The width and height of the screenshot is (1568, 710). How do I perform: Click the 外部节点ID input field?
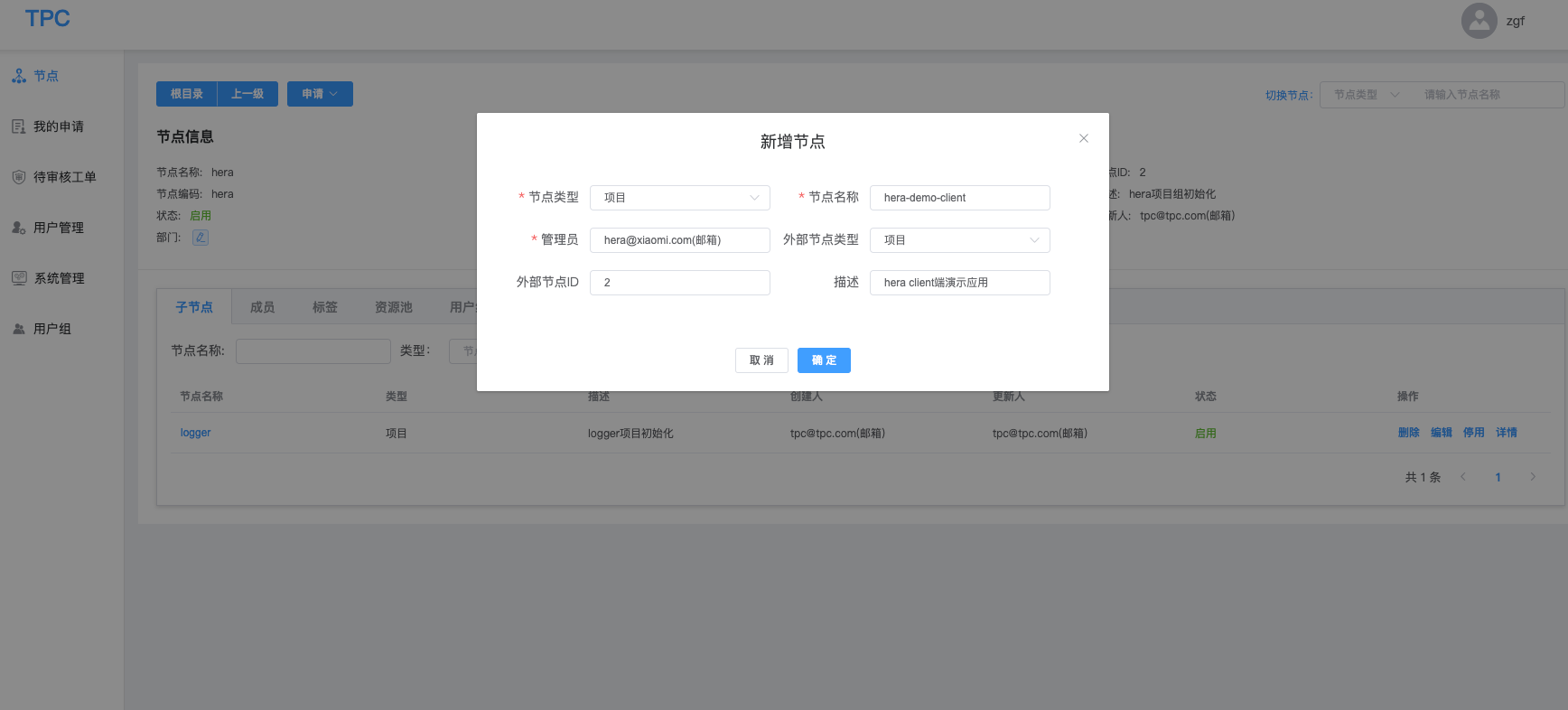[680, 283]
